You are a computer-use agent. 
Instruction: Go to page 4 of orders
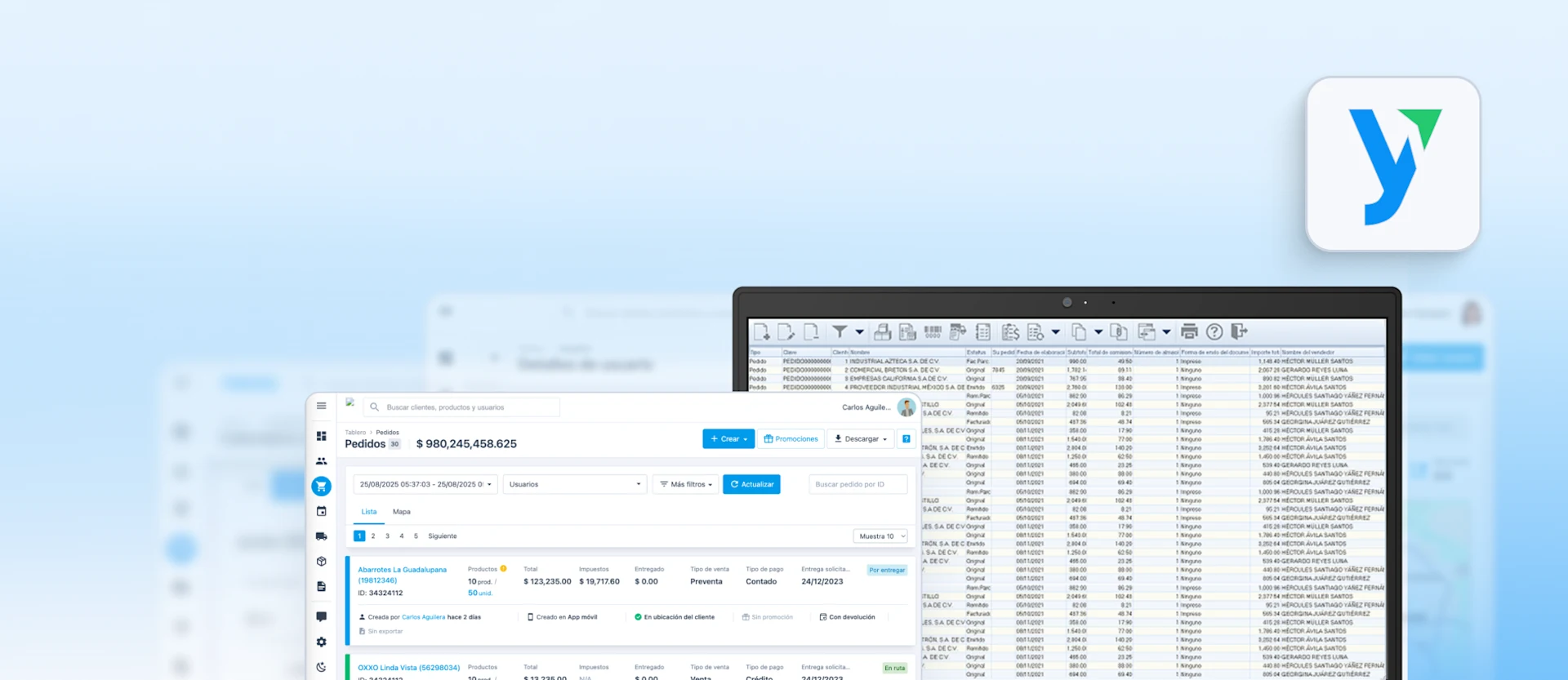(x=402, y=536)
